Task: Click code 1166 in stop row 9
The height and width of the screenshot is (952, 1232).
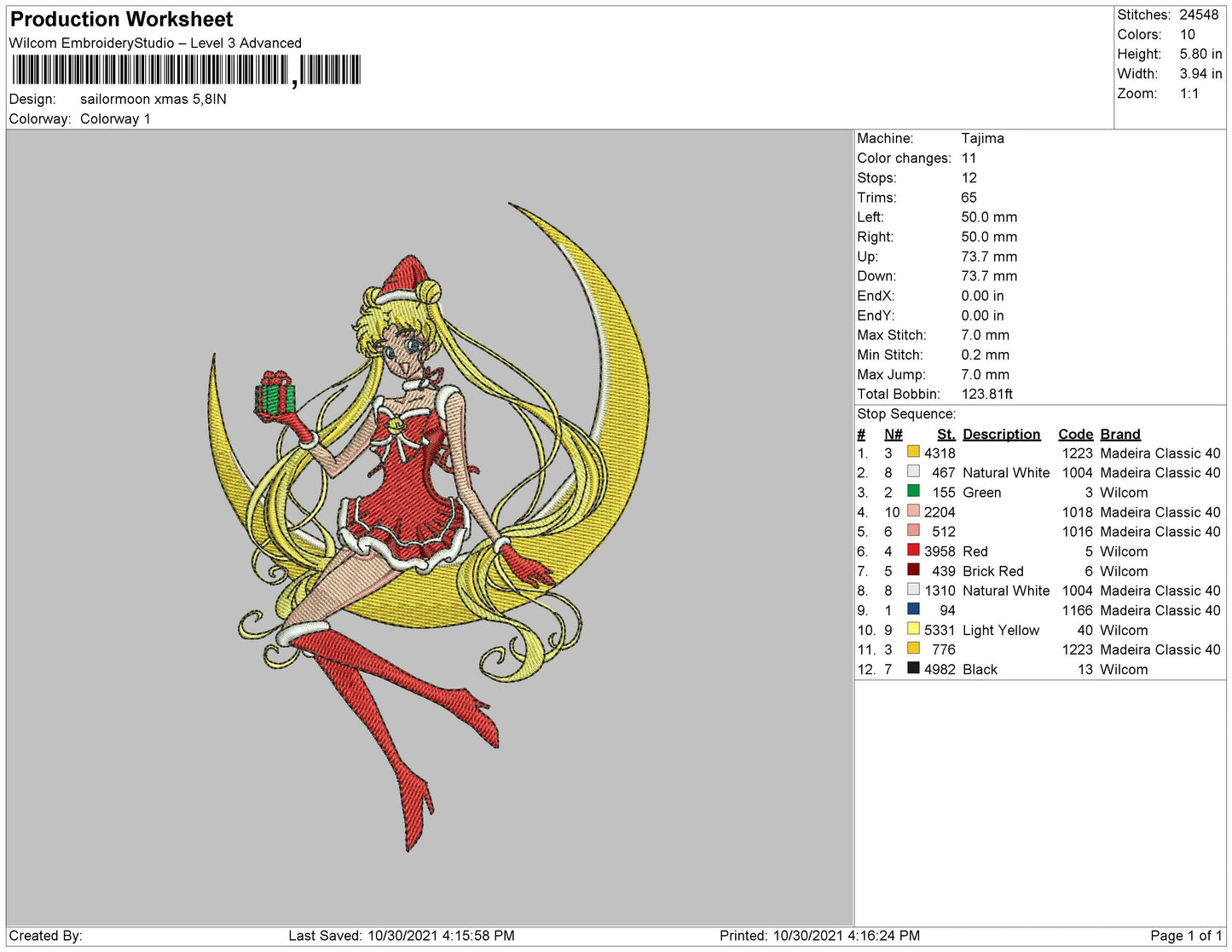Action: (1077, 610)
